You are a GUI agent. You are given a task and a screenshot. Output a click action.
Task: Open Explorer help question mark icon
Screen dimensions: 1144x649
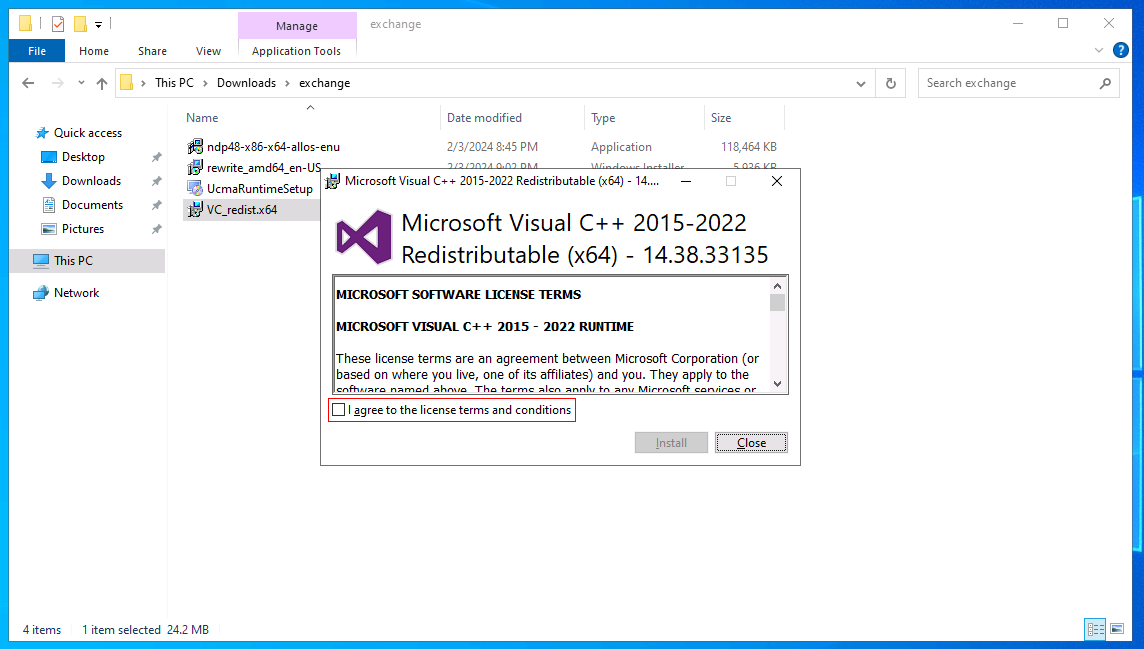1121,50
